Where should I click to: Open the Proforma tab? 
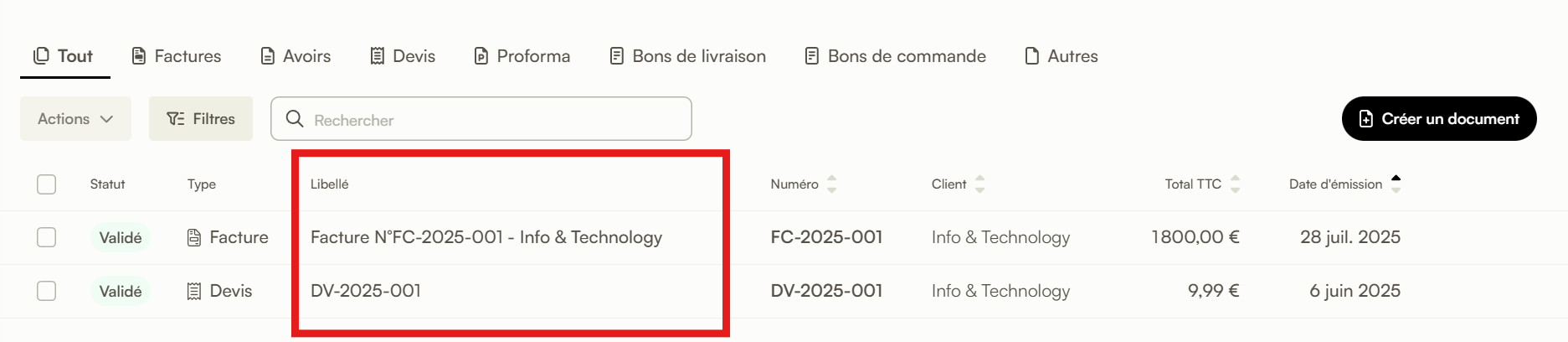coord(522,56)
